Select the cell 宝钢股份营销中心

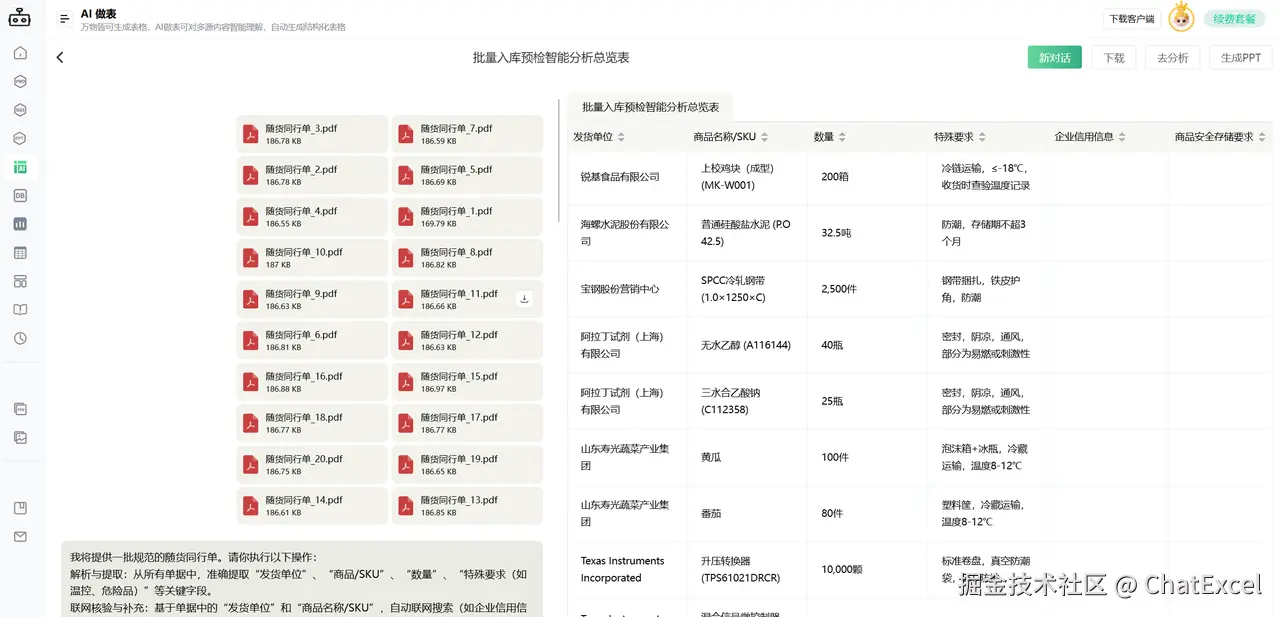(627, 289)
